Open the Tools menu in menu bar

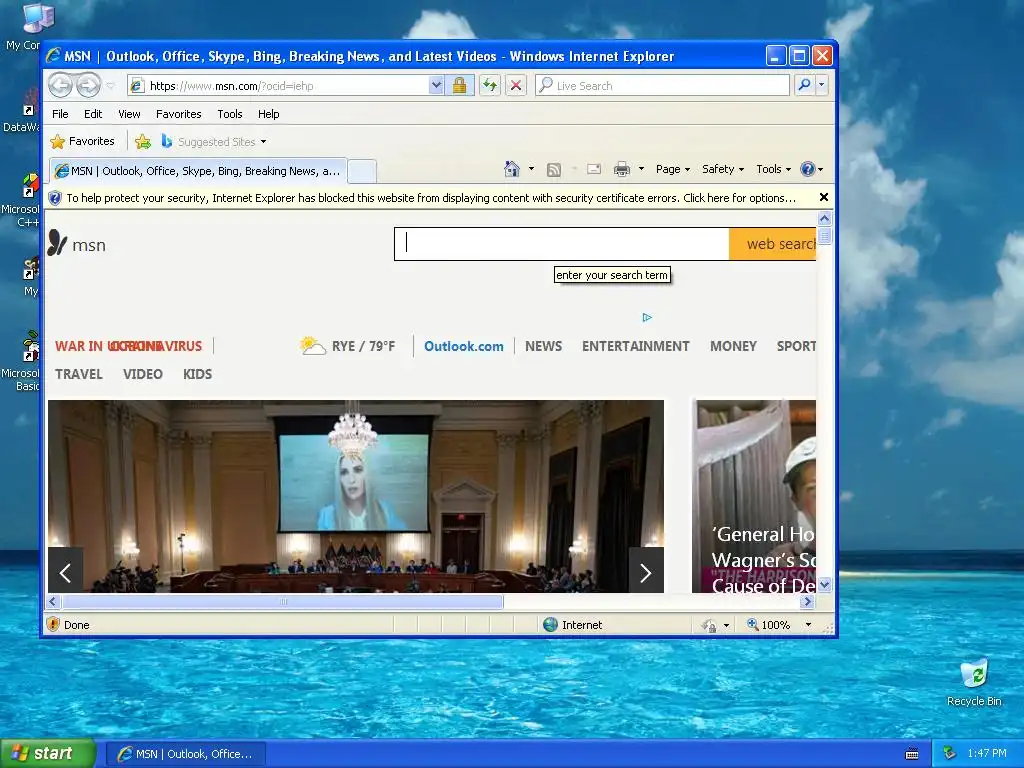[230, 114]
